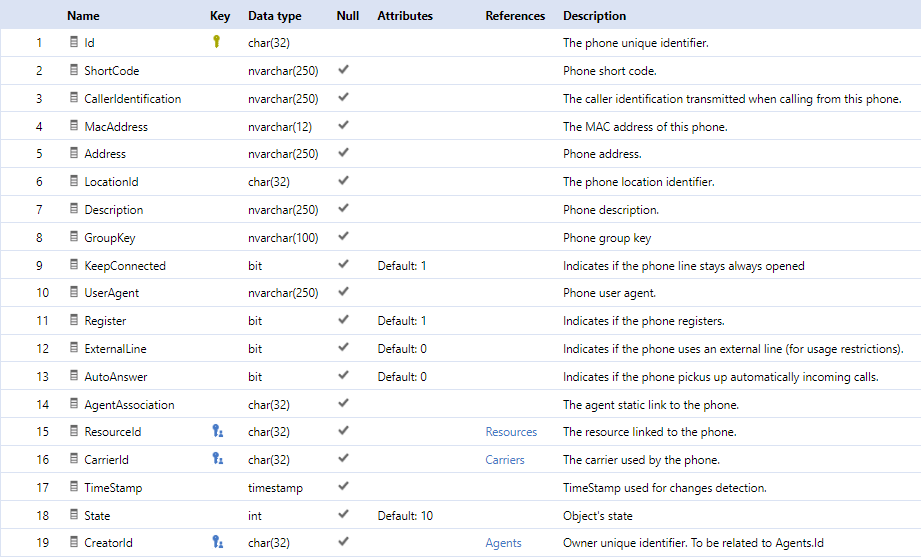Select the AgentAssociation column name

coord(129,405)
